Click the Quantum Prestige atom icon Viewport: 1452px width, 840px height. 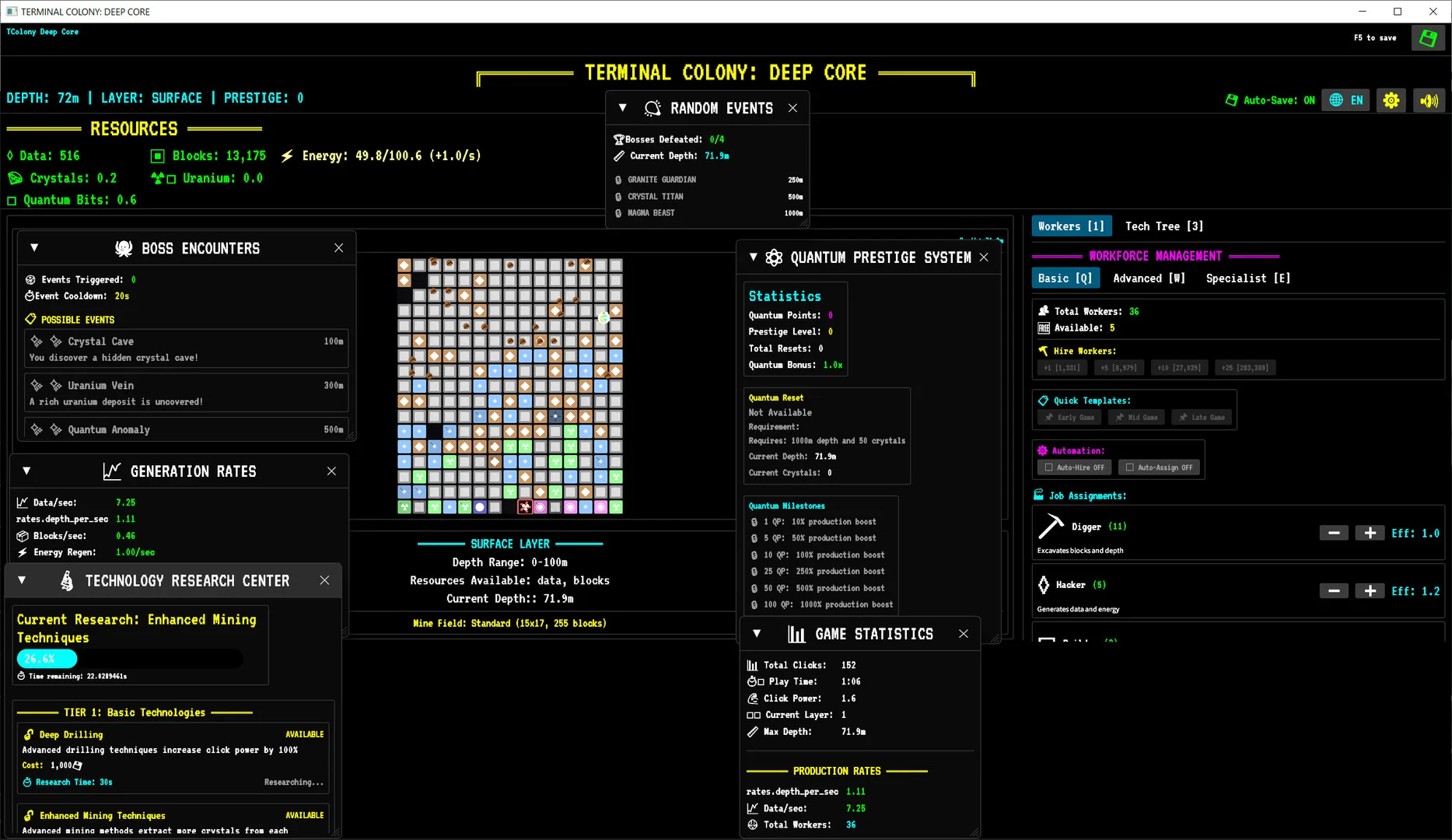coord(774,257)
